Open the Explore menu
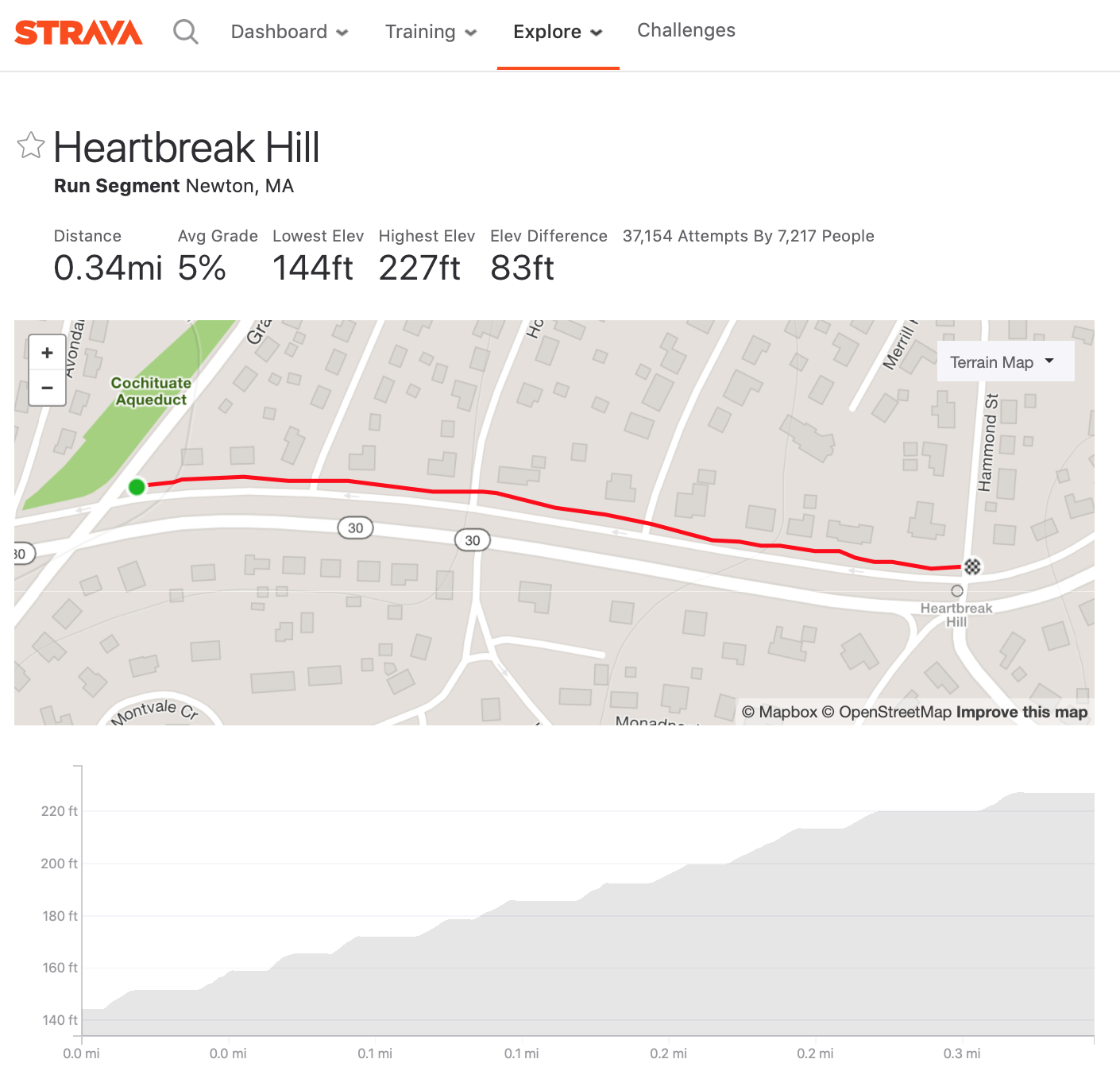Screen dimensions: 1120x1090 558,33
